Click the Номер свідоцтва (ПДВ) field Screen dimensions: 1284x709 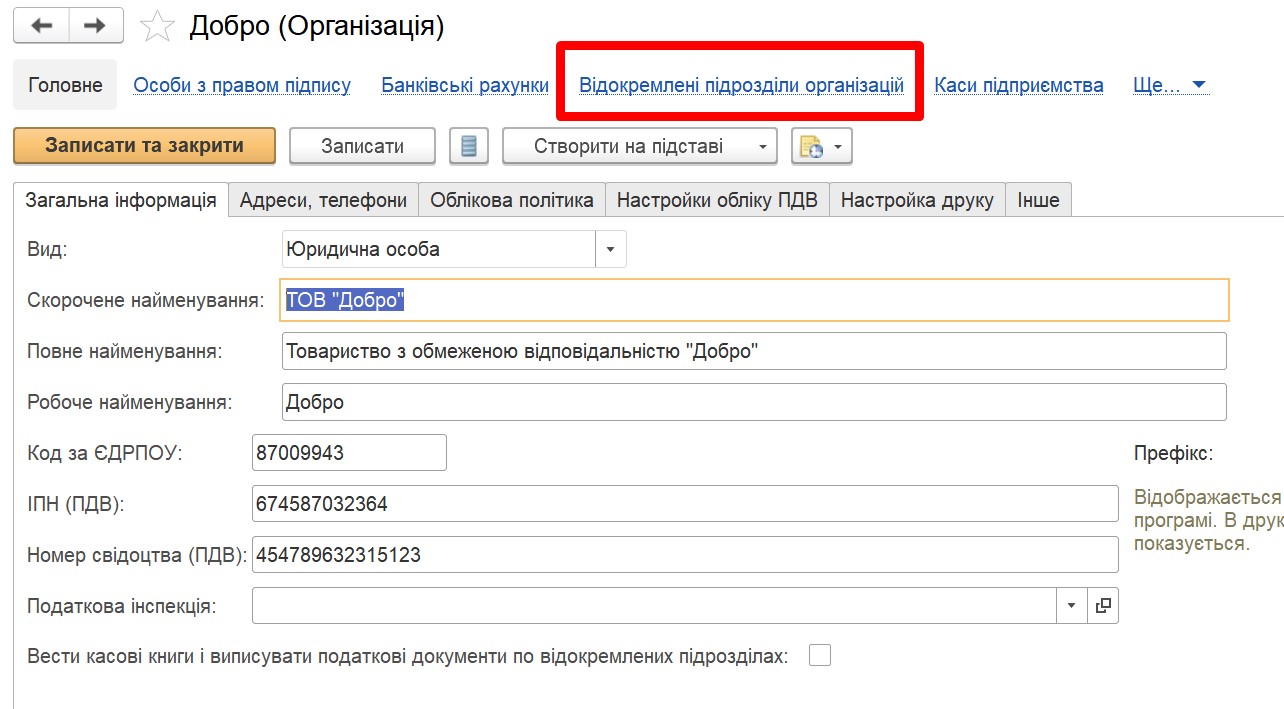click(x=685, y=554)
